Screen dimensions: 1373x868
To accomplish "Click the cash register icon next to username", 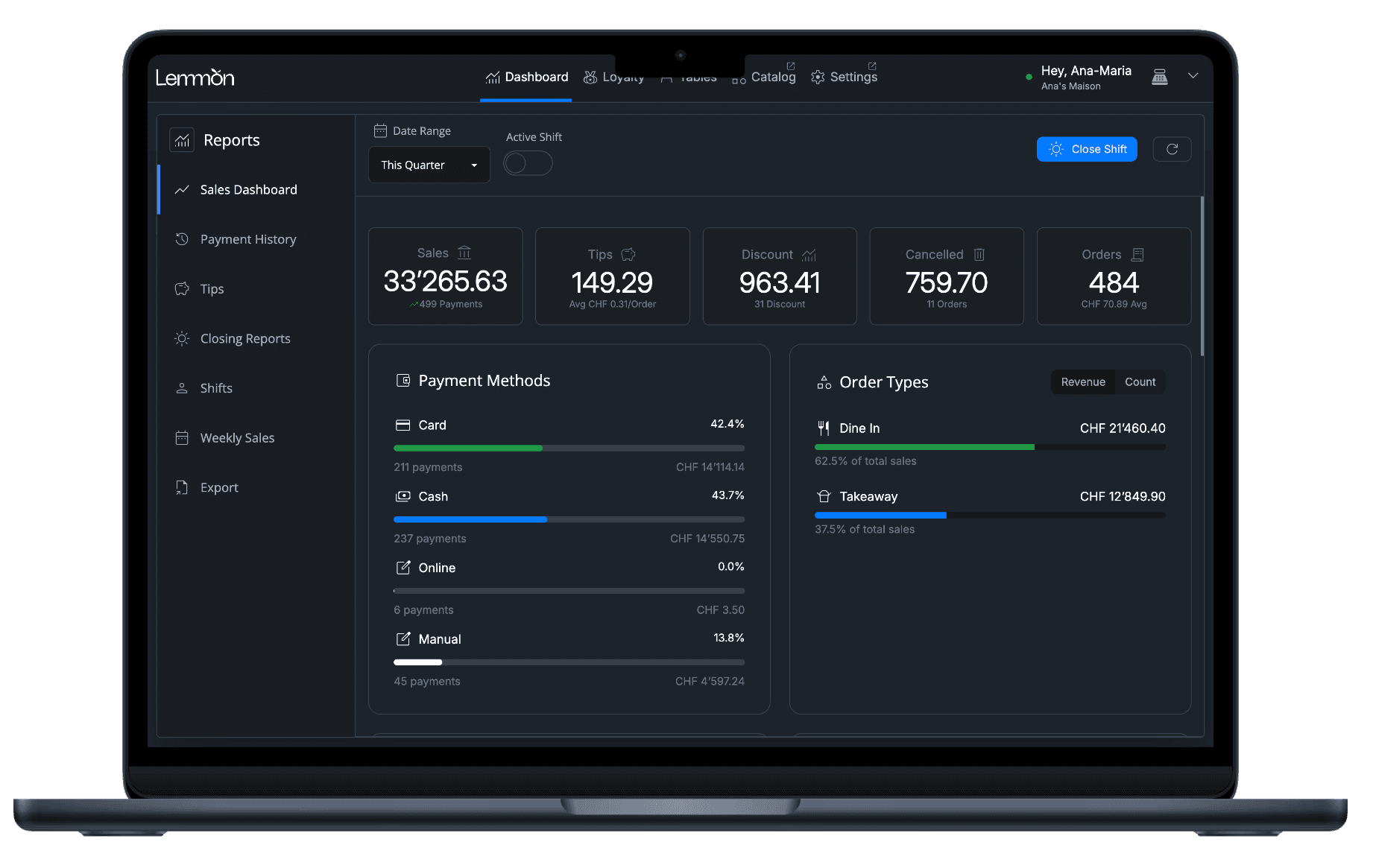I will tap(1160, 77).
